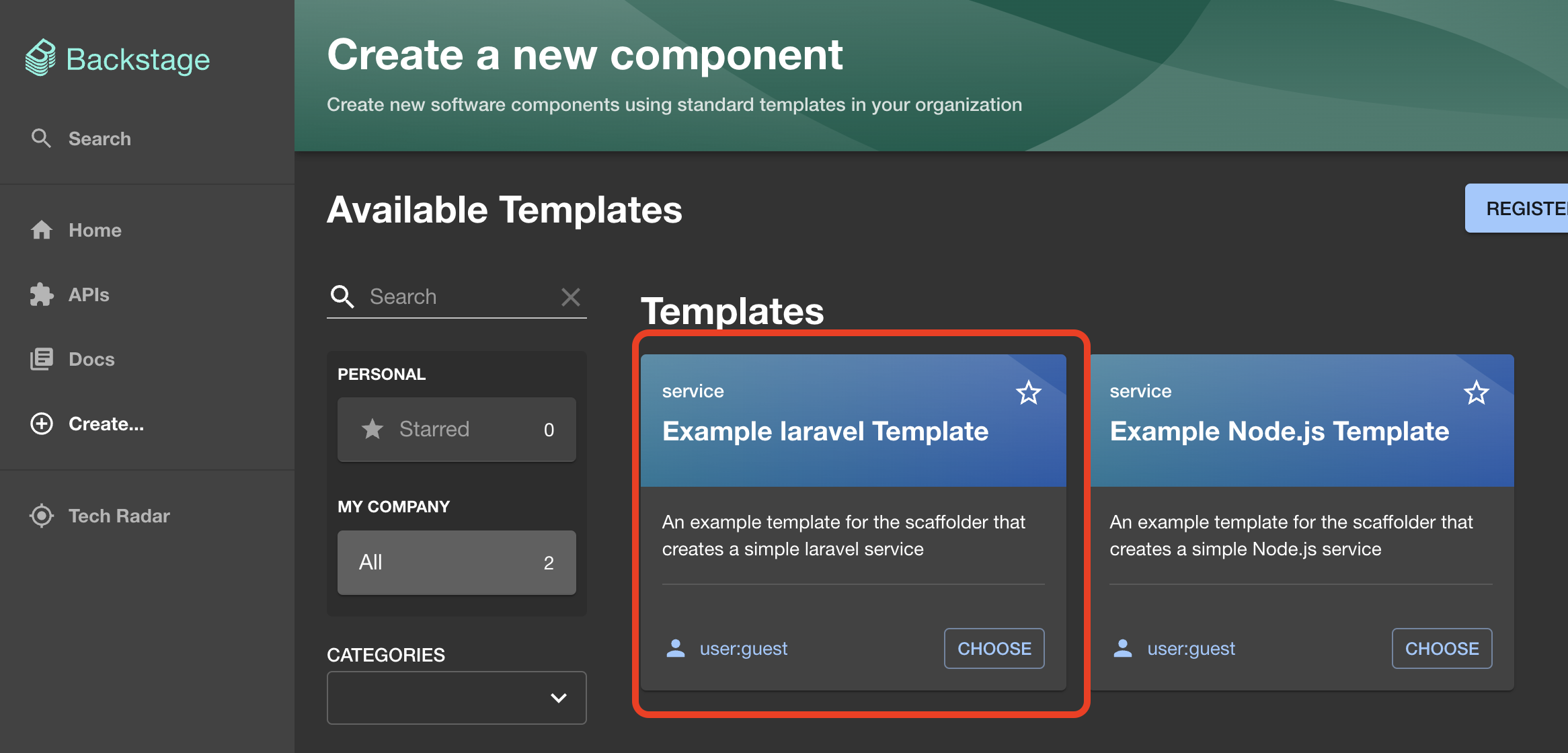
Task: Open the Tech Radar sidebar item
Action: [119, 516]
